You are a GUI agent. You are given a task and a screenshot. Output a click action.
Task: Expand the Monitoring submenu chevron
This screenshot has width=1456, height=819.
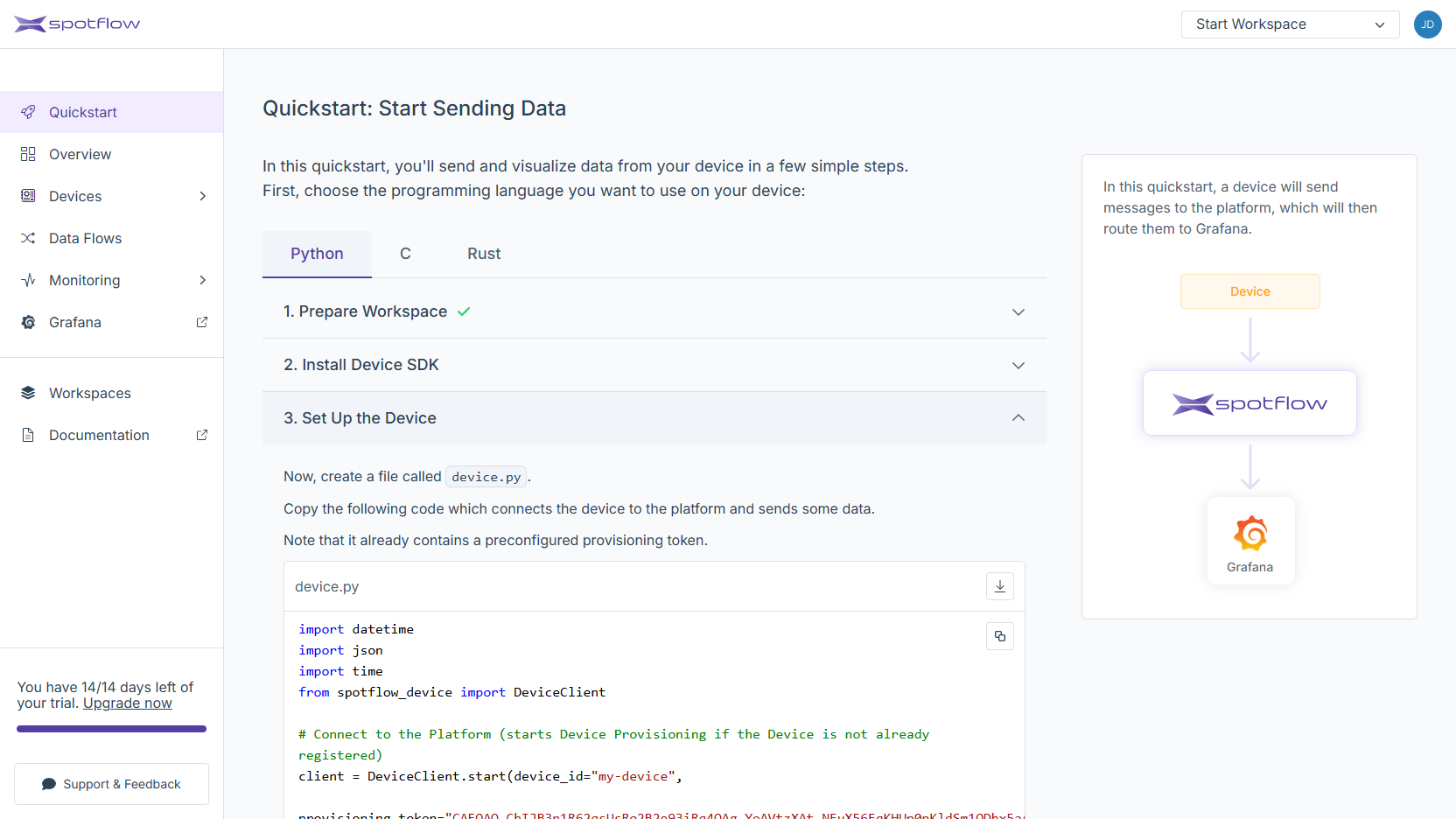pyautogui.click(x=202, y=280)
